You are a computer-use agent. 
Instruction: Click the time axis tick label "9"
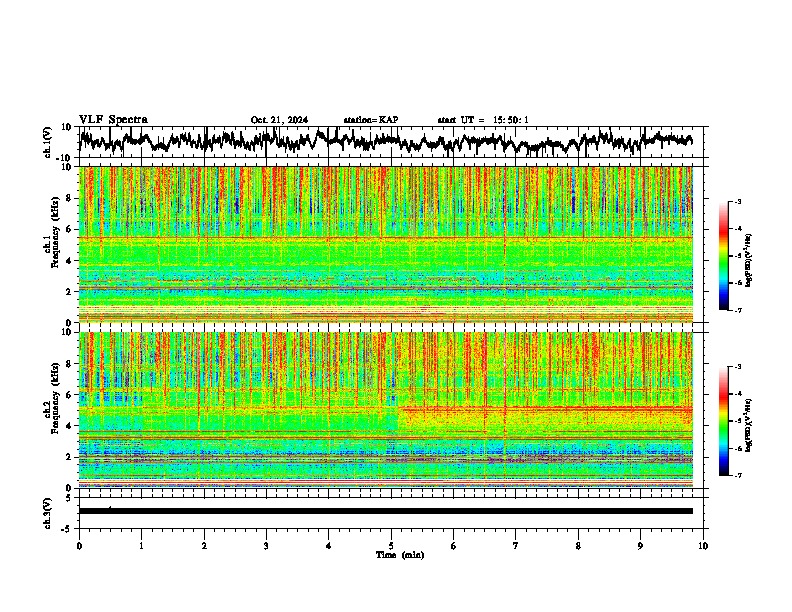(x=640, y=546)
